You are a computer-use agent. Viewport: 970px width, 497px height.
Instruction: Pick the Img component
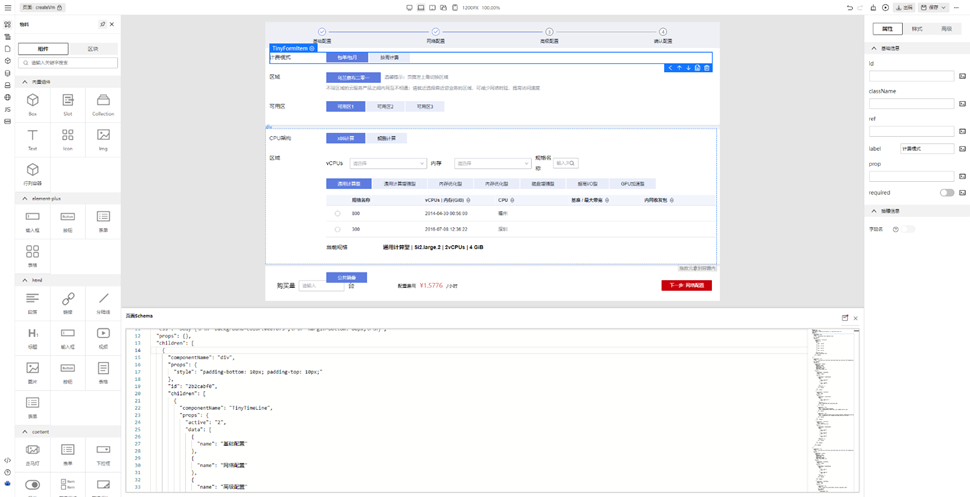(x=103, y=139)
